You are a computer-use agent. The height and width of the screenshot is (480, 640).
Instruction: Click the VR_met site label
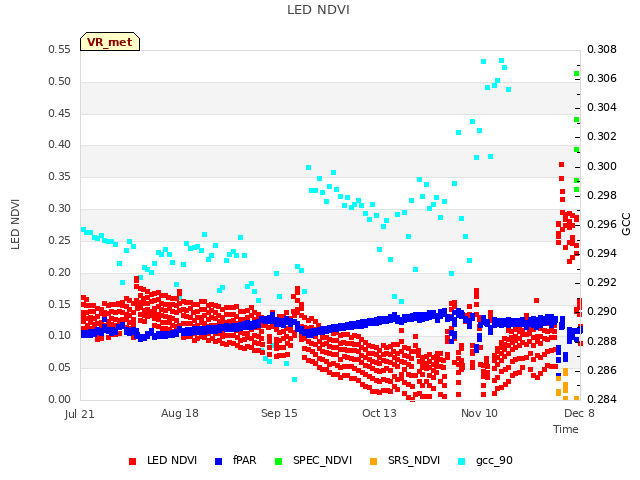[x=109, y=42]
